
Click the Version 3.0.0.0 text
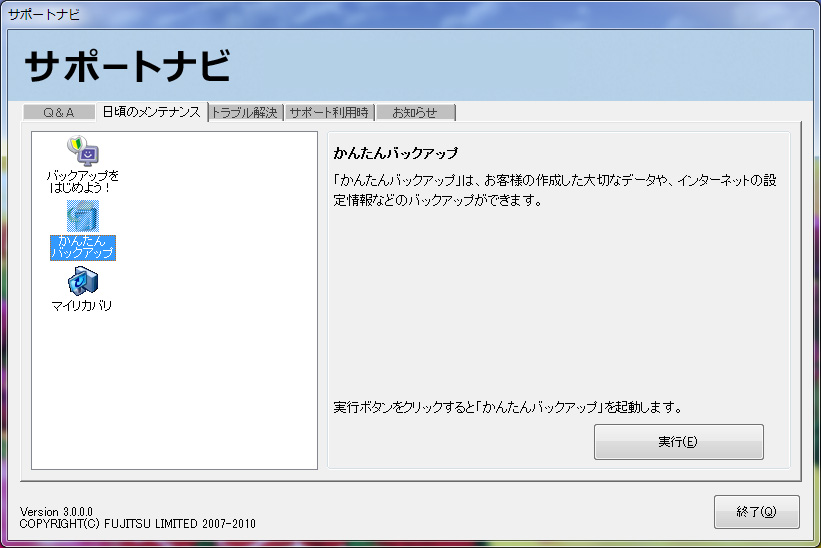pos(56,511)
